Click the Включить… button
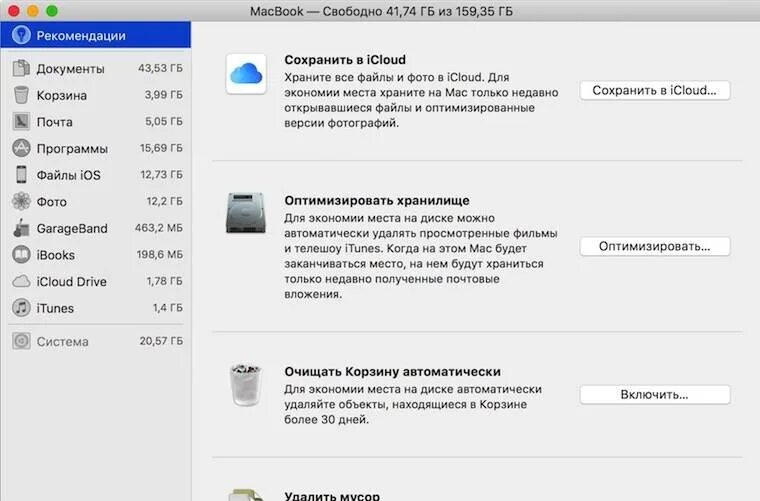Viewport: 760px width, 501px height. tap(655, 394)
